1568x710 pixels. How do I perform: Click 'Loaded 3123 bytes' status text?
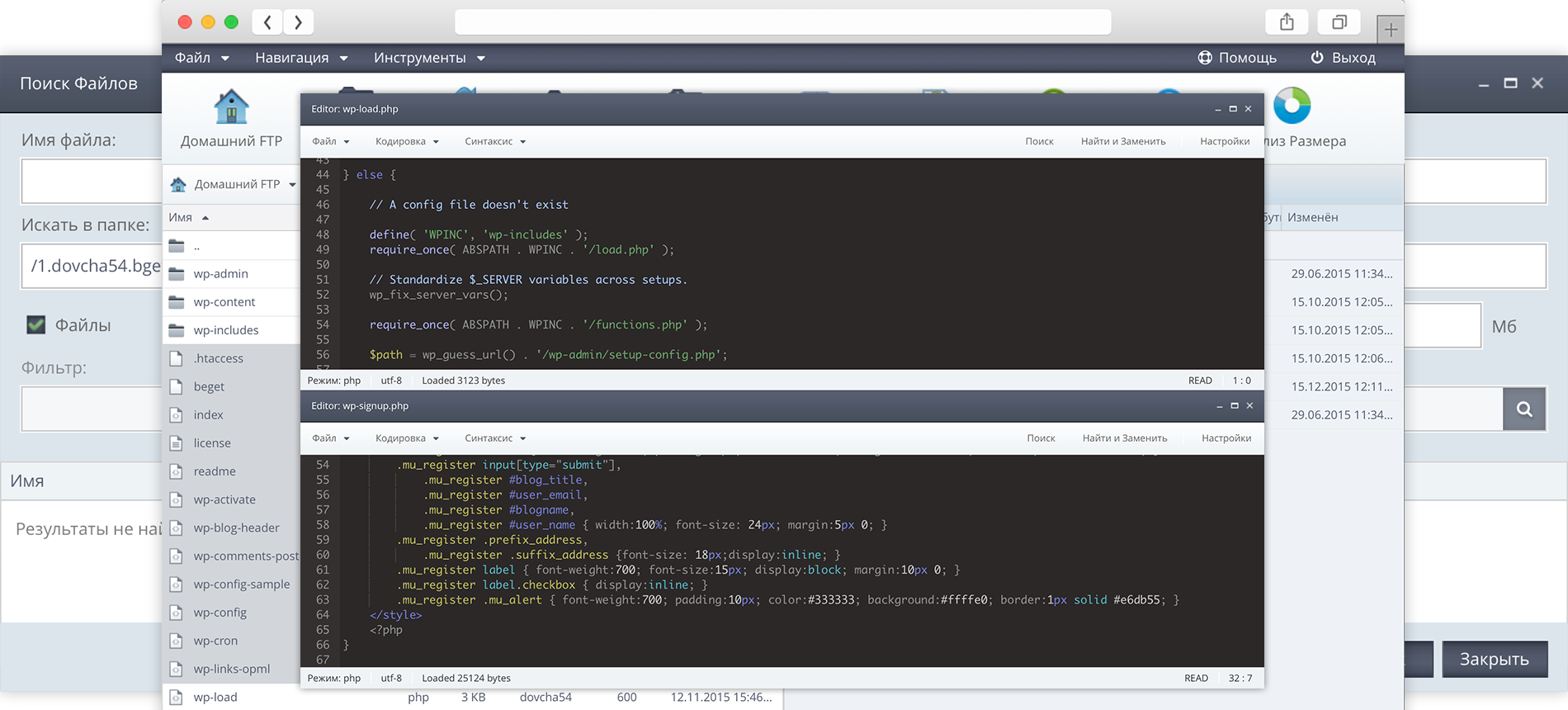pyautogui.click(x=463, y=381)
